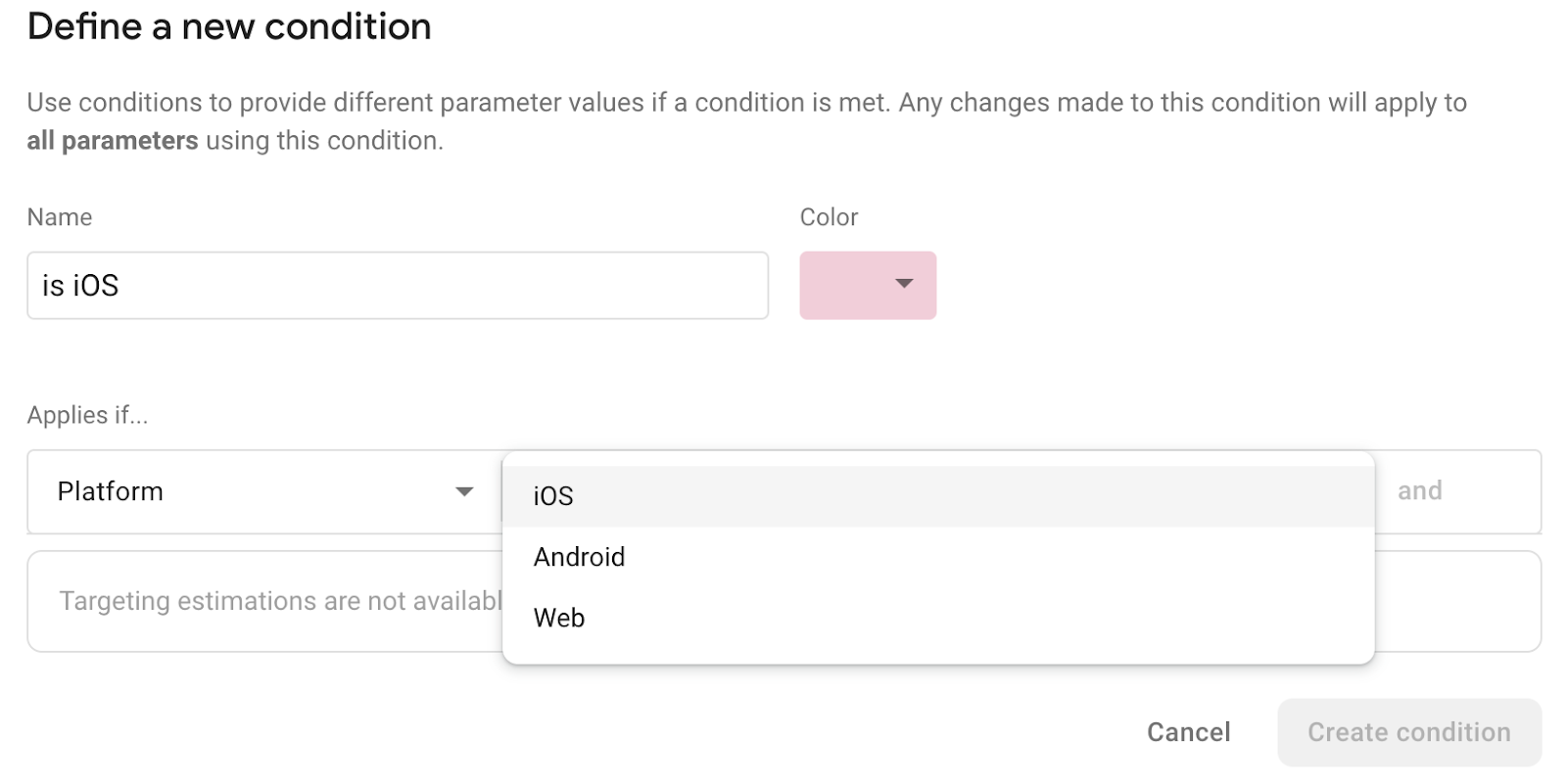Click inside the condition name text box
This screenshot has width=1567, height=784.
click(397, 285)
